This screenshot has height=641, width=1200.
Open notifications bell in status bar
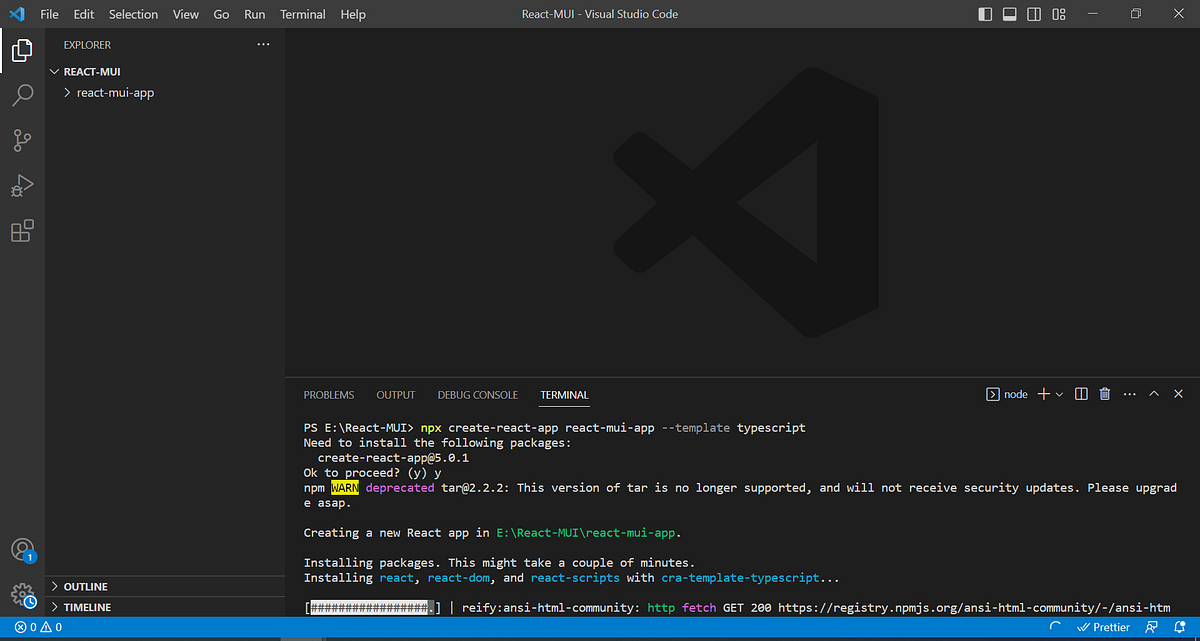point(1179,628)
